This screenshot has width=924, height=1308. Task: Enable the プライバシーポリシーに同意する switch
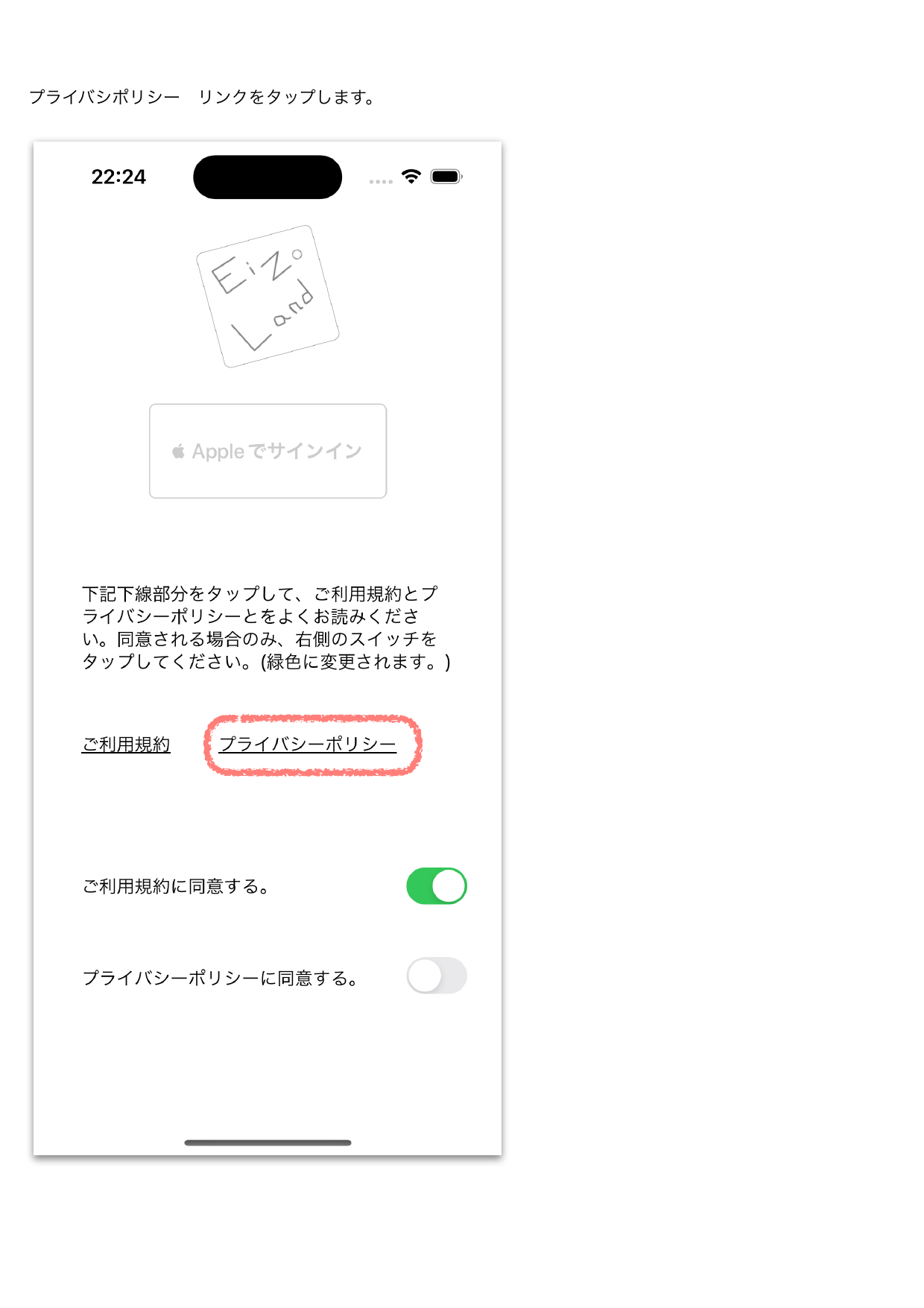point(437,976)
